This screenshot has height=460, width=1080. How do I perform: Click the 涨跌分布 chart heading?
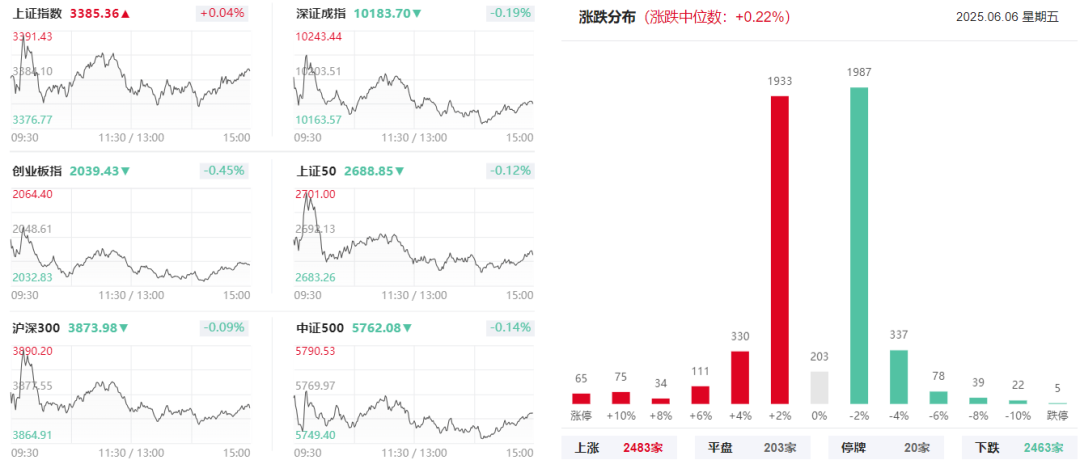[608, 18]
